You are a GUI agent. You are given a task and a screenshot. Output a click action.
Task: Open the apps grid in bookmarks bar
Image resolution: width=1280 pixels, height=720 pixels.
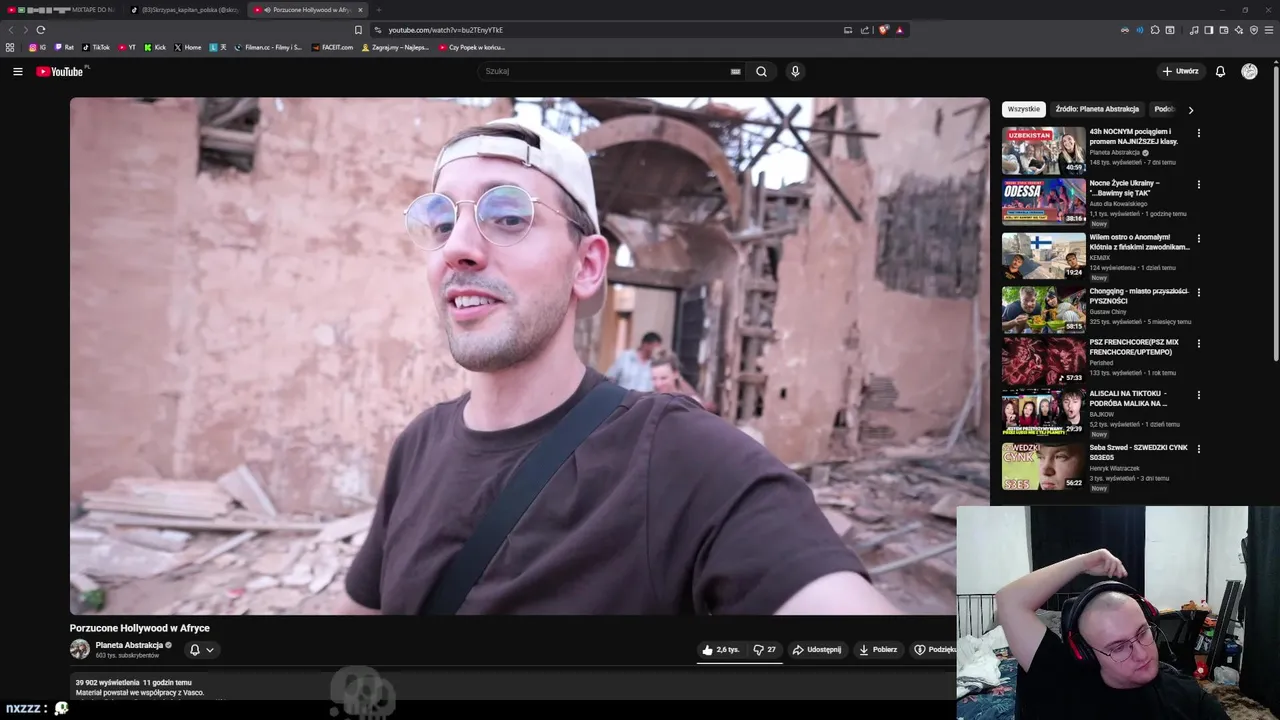10,47
